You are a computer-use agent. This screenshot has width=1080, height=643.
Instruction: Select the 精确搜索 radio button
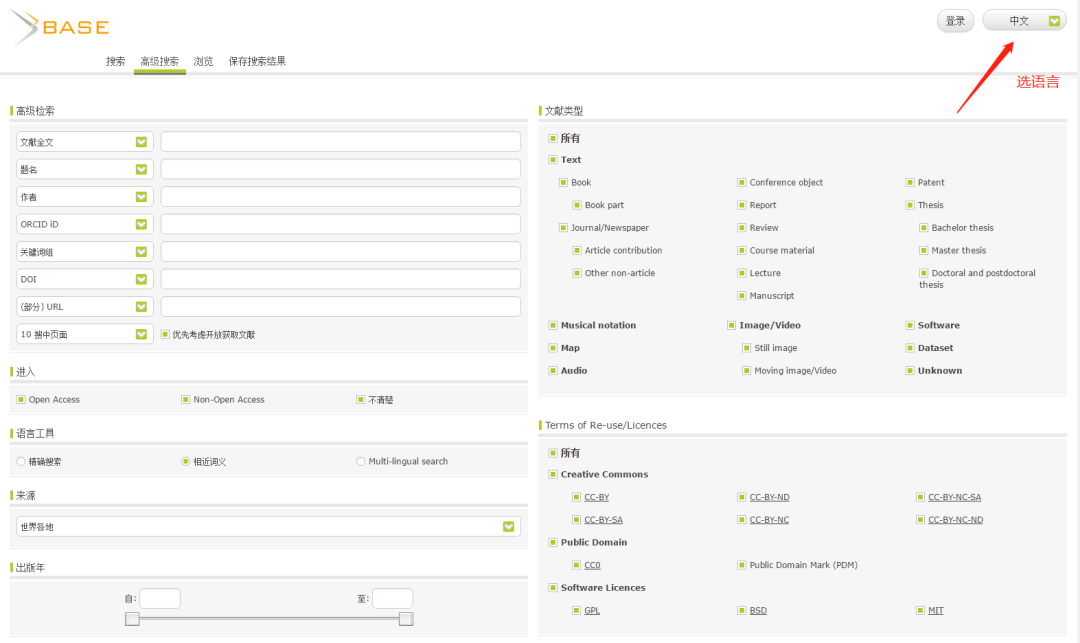[21, 461]
